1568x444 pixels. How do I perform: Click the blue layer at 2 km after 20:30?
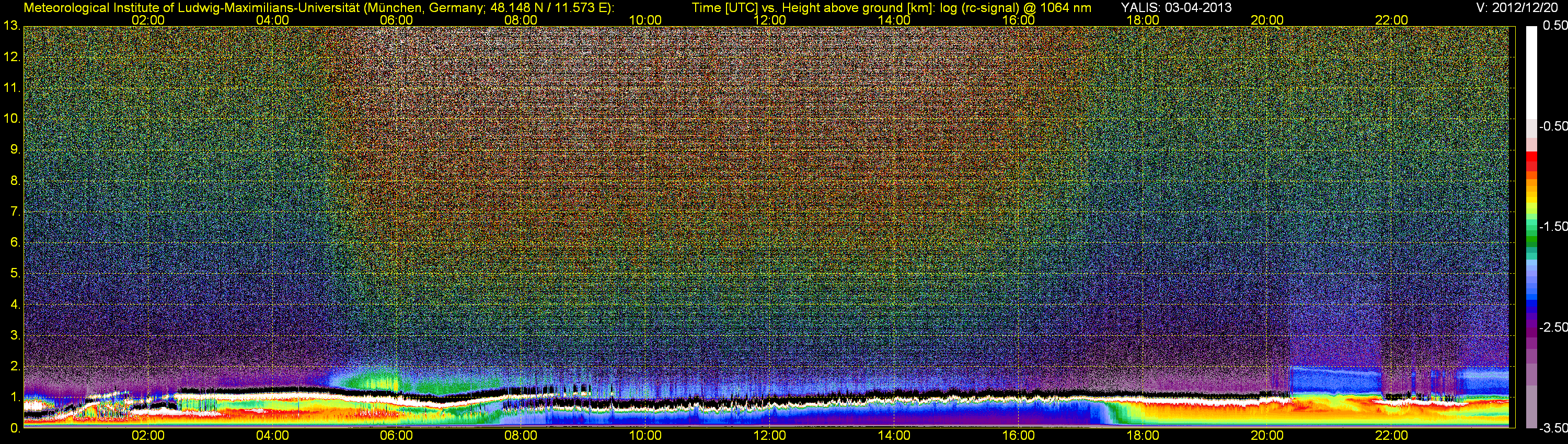[1336, 380]
